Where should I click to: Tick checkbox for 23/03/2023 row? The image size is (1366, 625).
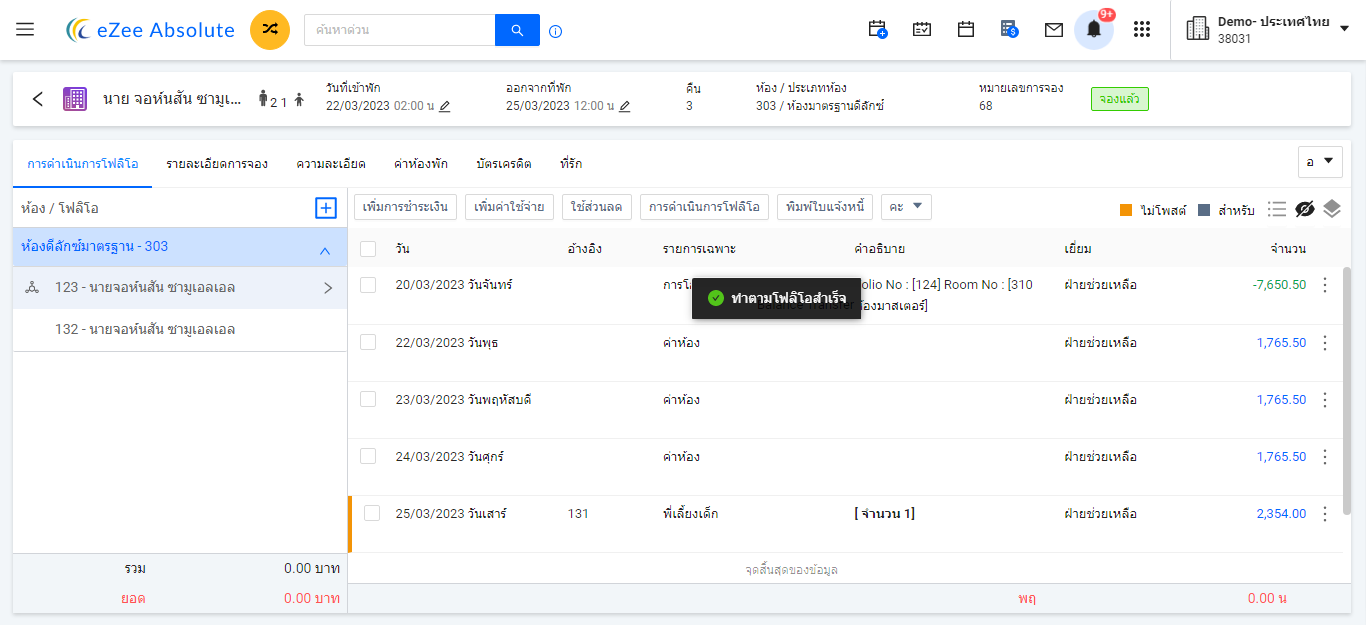[368, 399]
